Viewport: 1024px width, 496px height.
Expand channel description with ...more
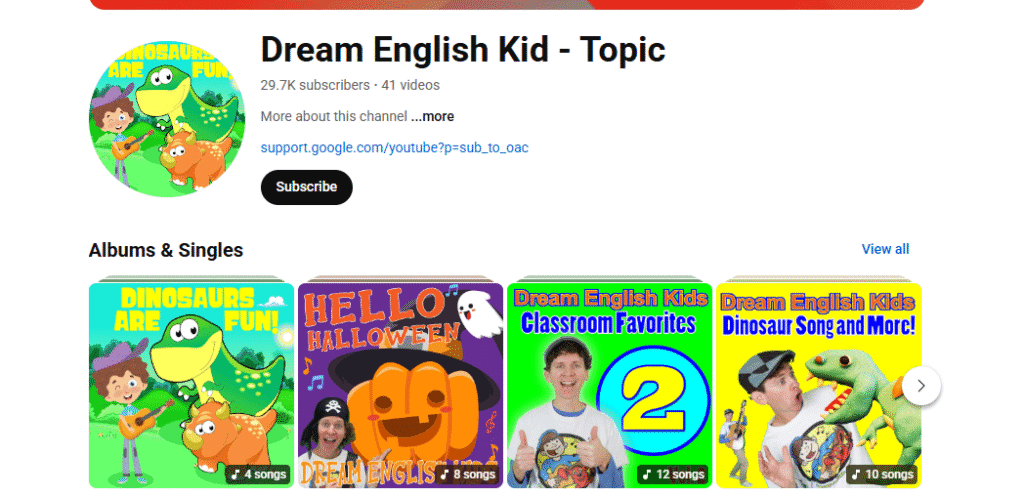tap(432, 116)
